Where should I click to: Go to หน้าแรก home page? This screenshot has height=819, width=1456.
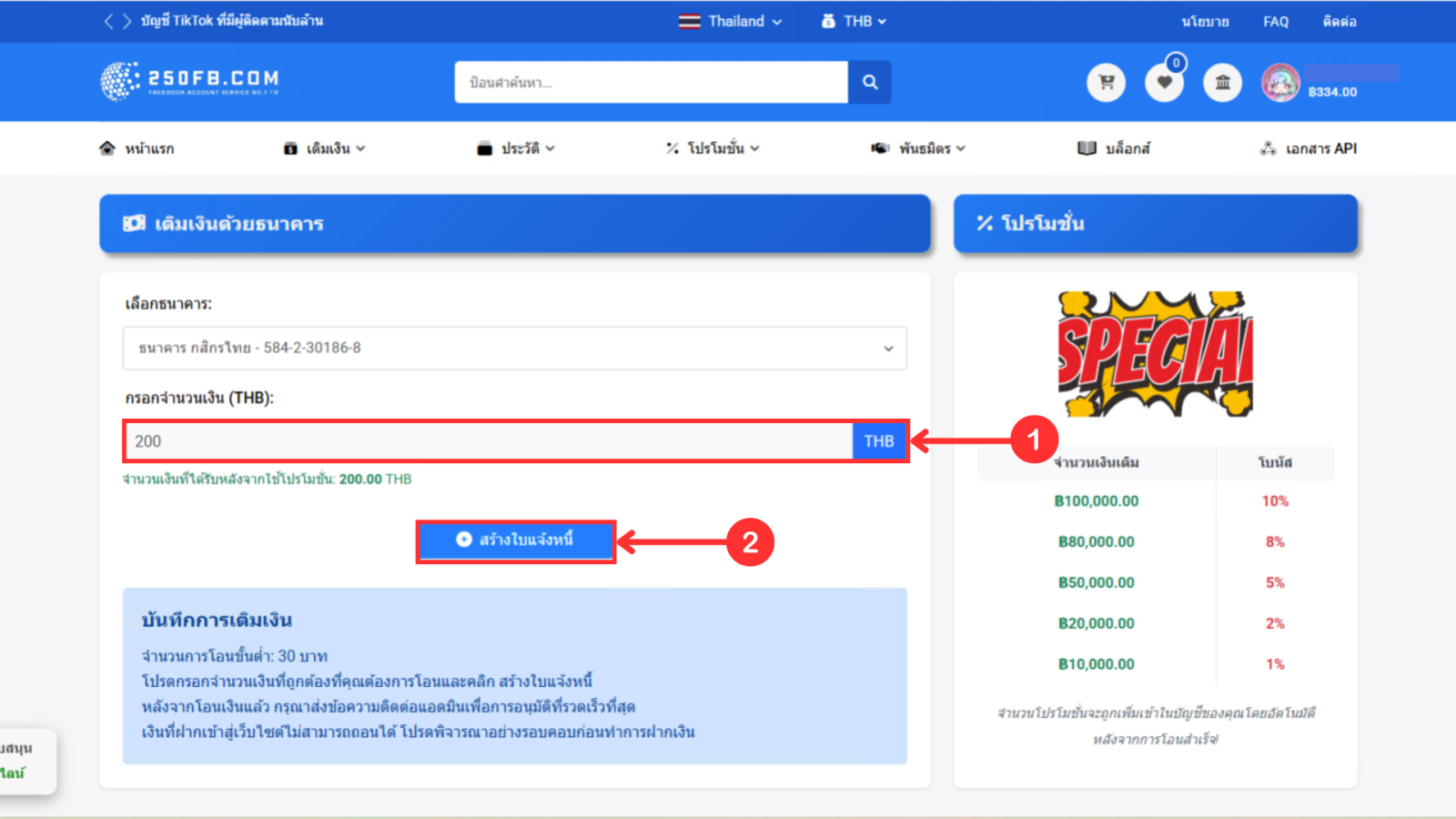point(137,148)
